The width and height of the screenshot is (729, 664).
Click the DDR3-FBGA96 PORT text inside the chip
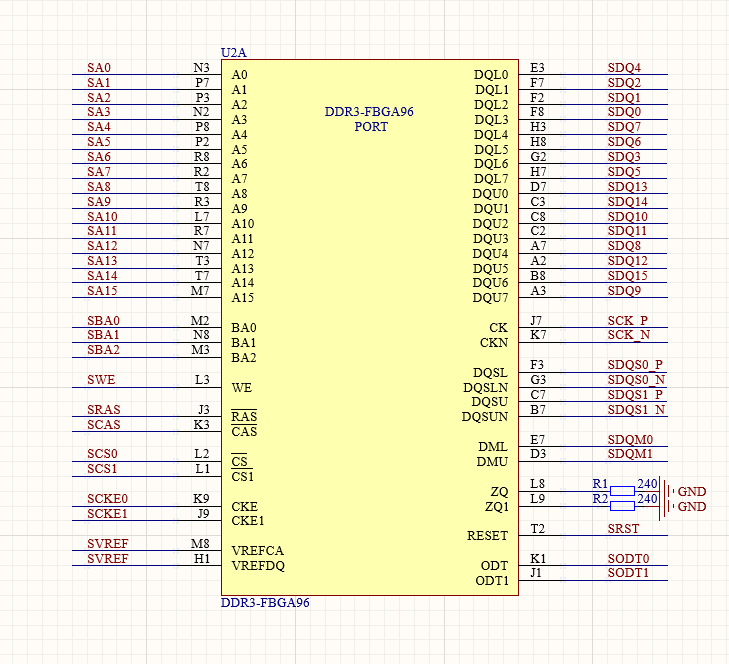[369, 119]
